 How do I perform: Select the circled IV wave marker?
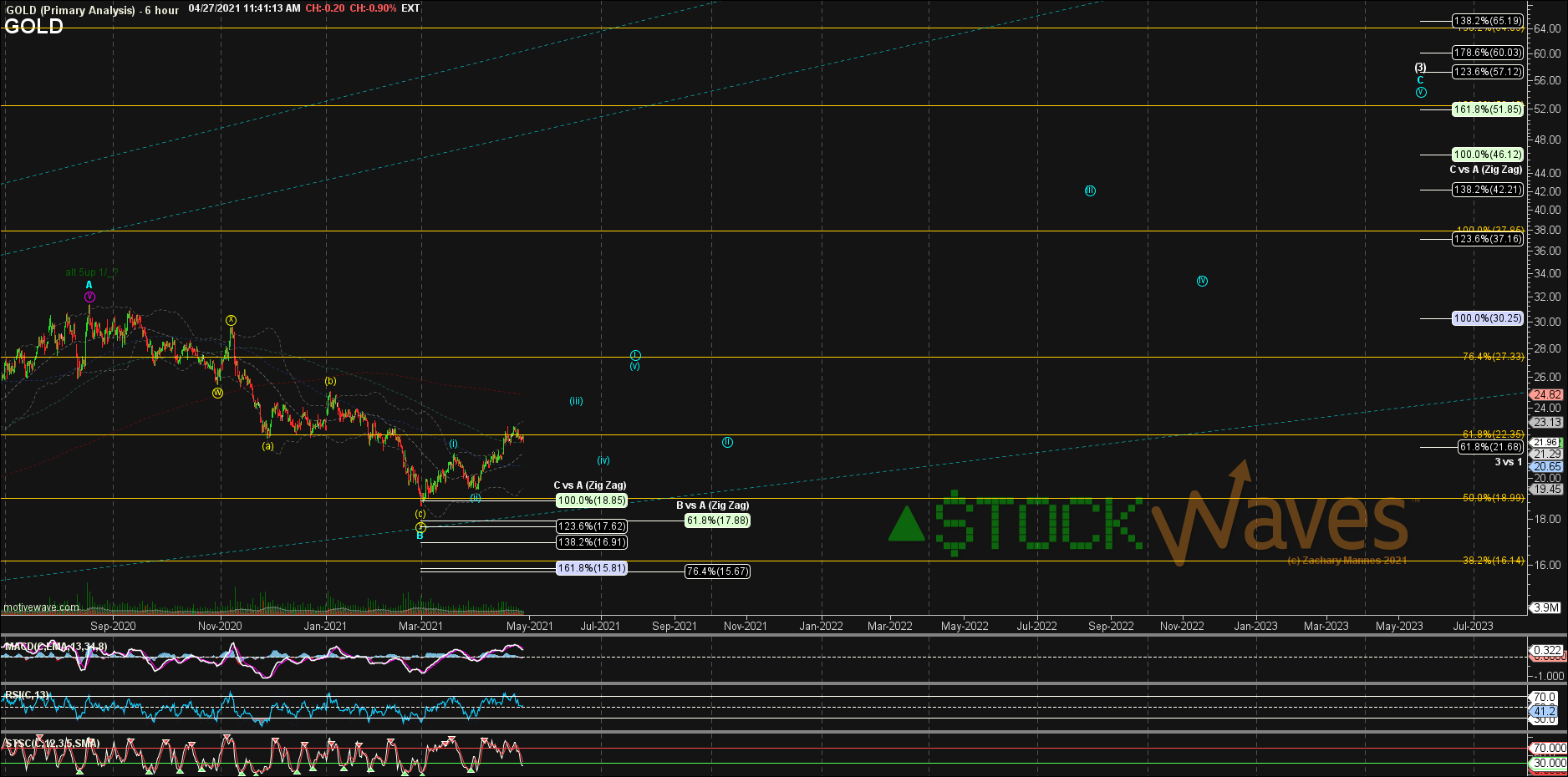click(1202, 282)
